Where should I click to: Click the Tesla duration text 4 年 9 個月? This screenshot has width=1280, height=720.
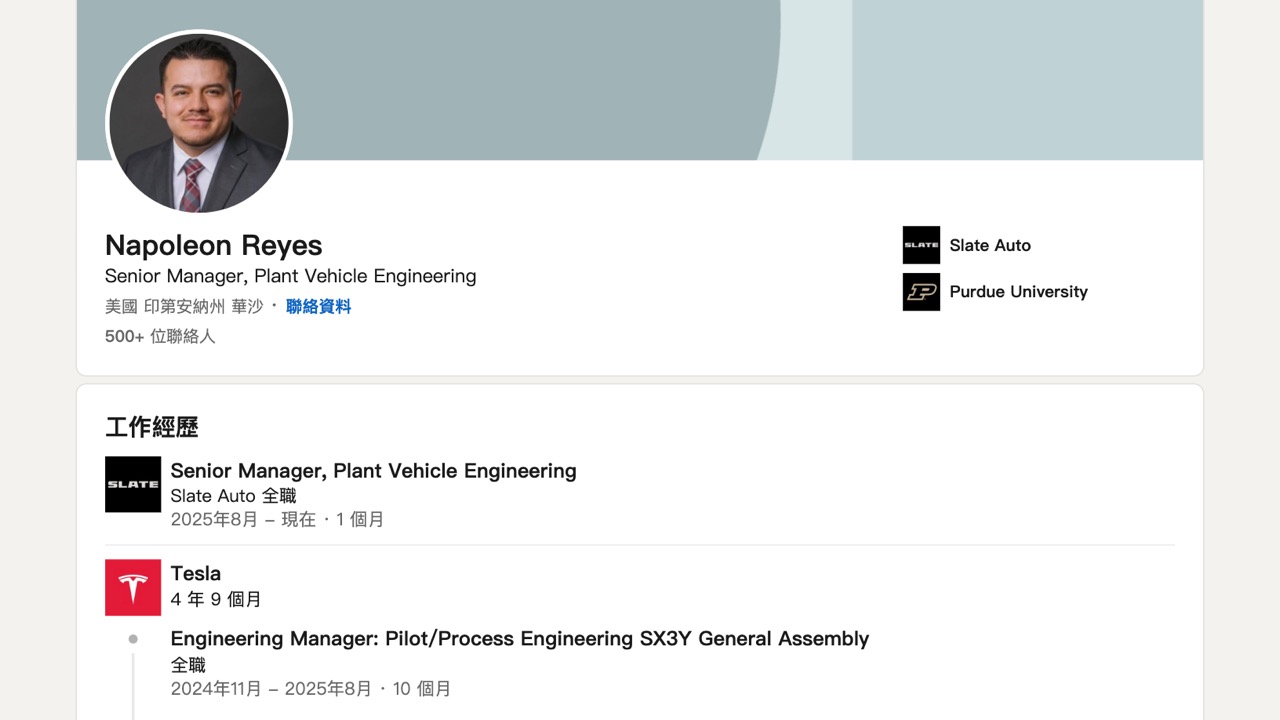coord(216,599)
